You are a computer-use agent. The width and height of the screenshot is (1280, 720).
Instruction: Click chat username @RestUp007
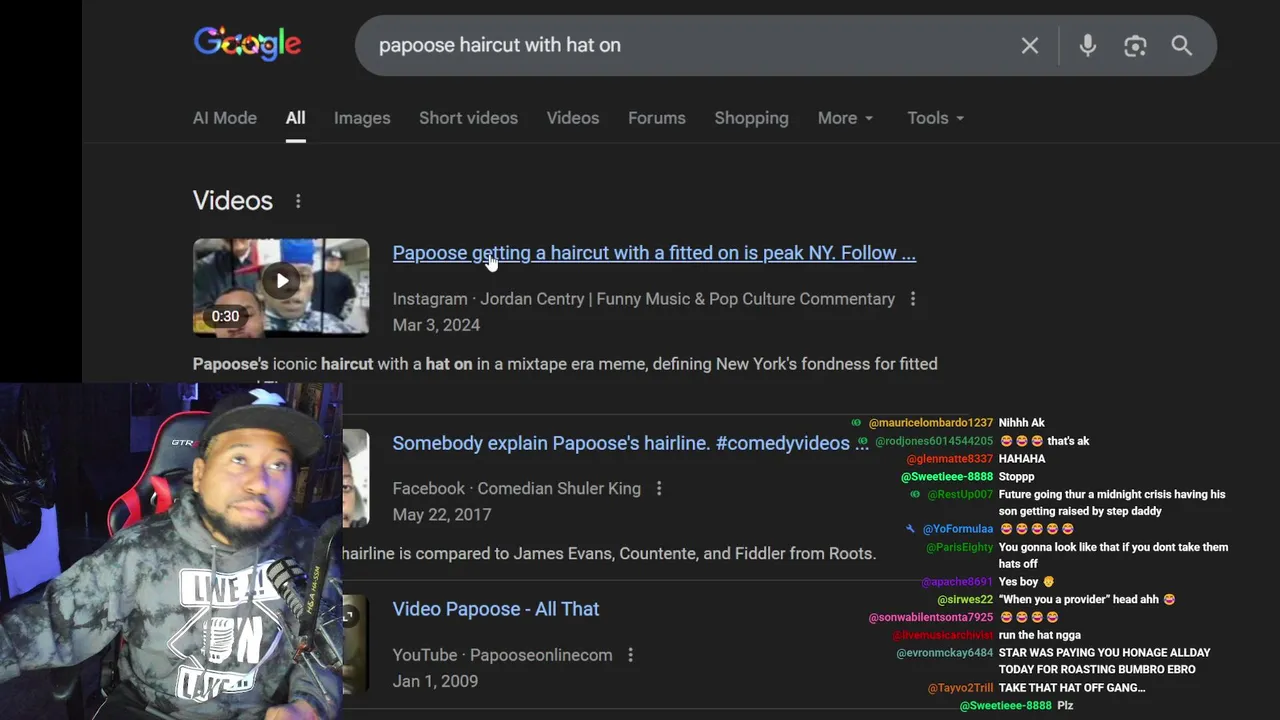960,495
